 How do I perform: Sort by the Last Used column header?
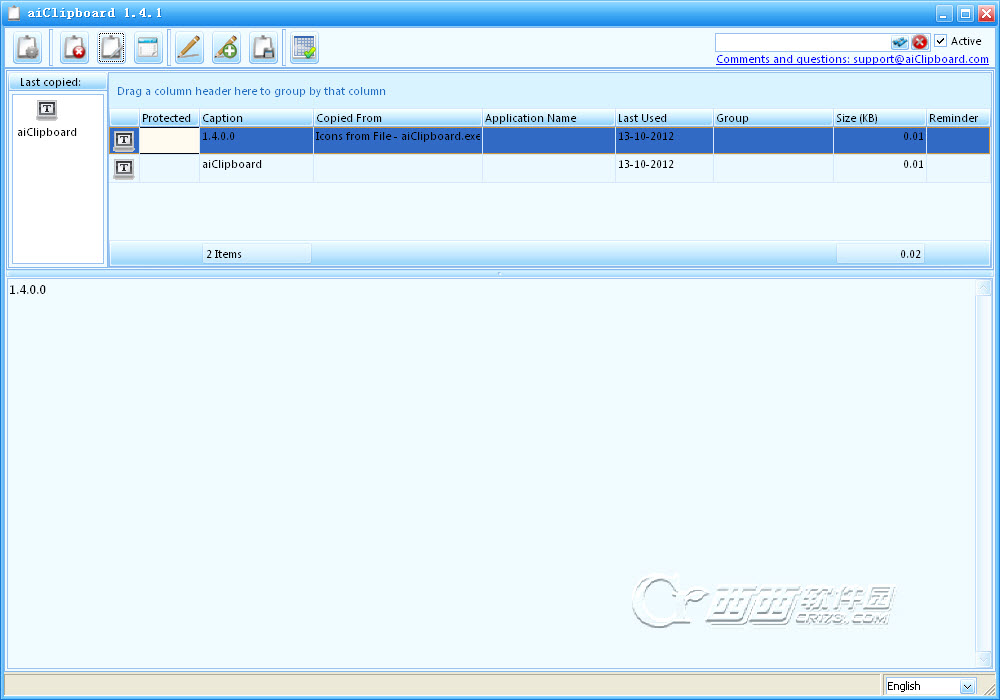click(x=664, y=118)
